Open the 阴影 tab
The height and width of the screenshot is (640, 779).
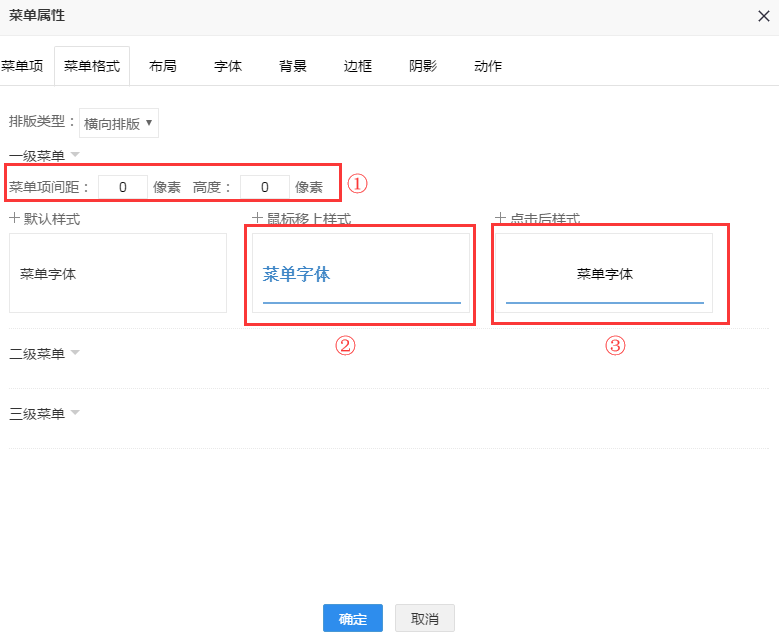(423, 66)
